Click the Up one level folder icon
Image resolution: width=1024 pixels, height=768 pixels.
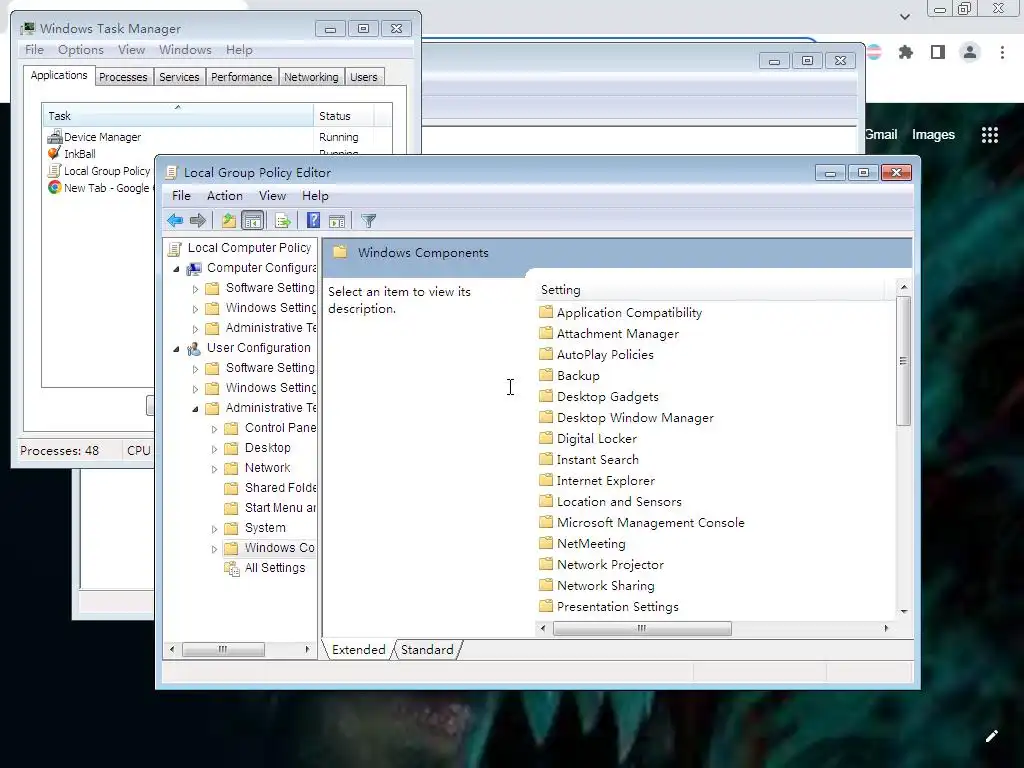pyautogui.click(x=229, y=221)
